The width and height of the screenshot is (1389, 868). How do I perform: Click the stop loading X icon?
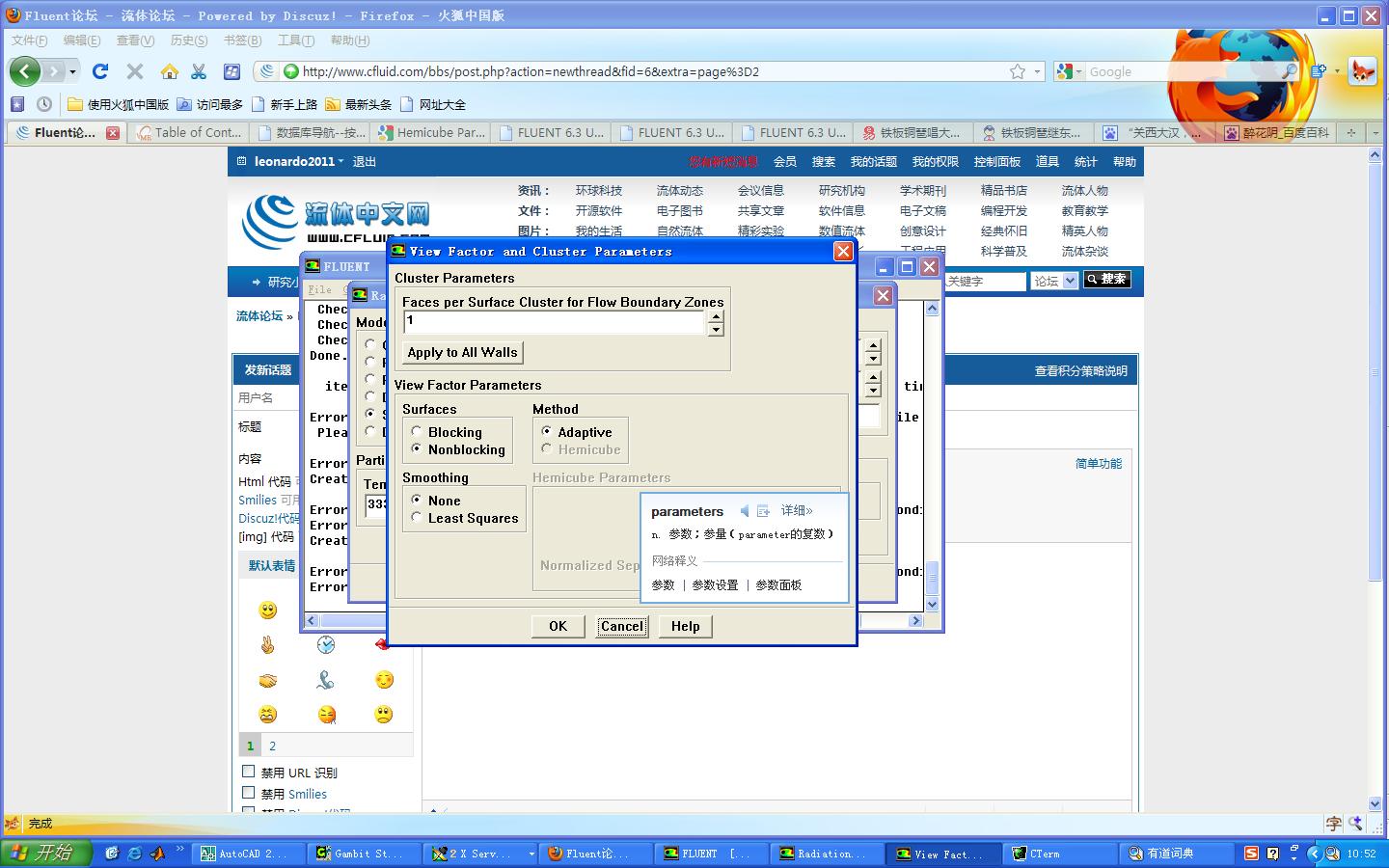pyautogui.click(x=135, y=71)
